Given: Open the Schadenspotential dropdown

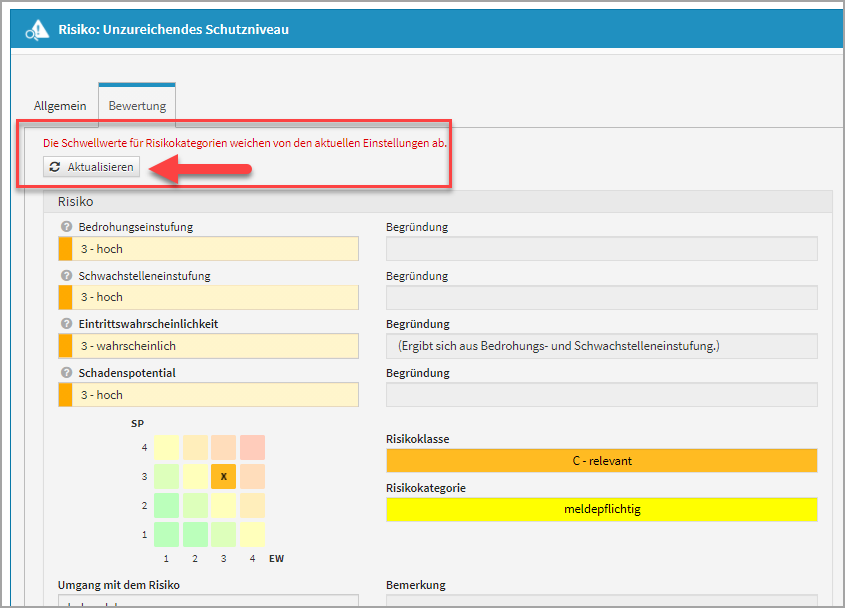Looking at the screenshot, I should (208, 395).
